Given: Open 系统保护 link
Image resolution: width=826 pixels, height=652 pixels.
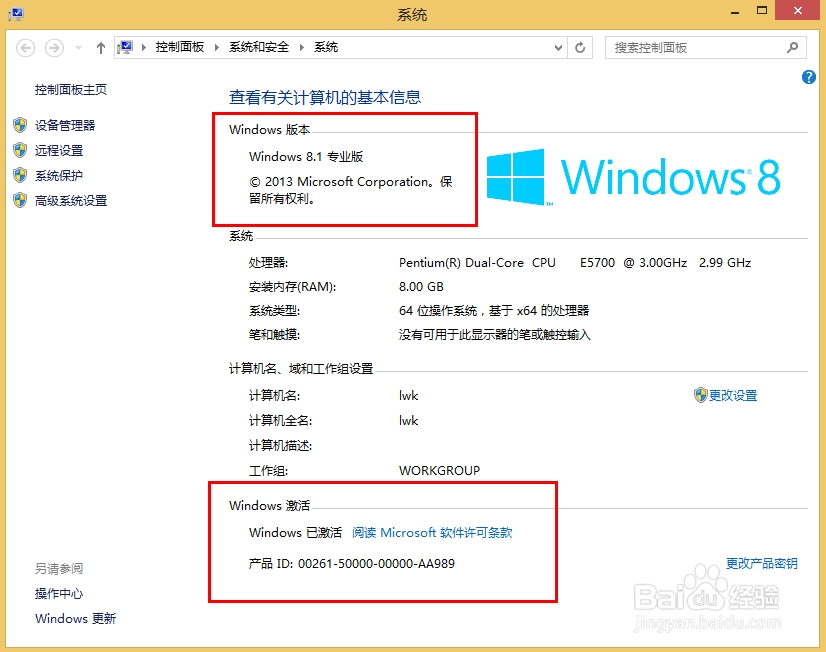Looking at the screenshot, I should 59,175.
